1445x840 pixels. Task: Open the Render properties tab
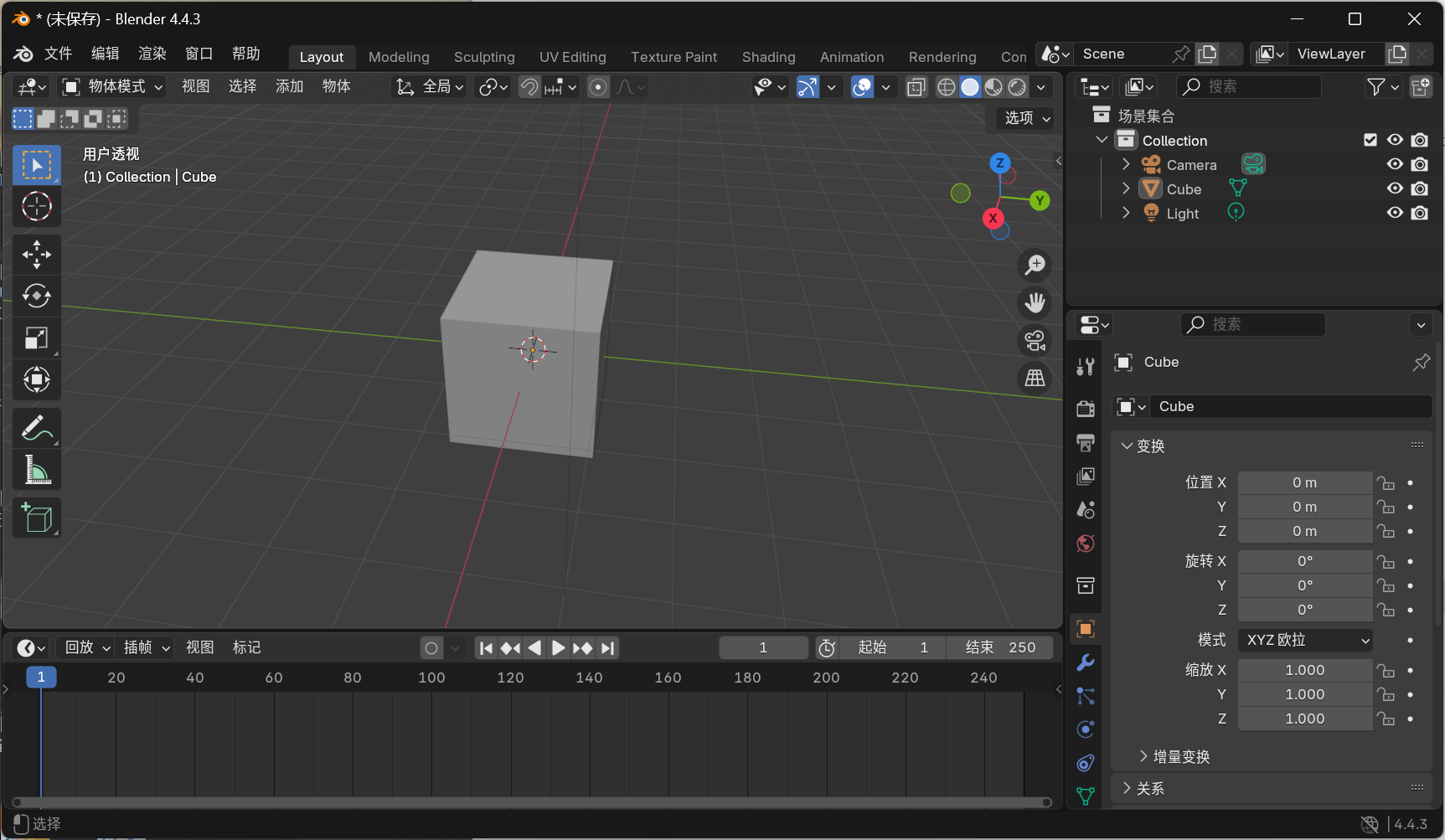click(1086, 409)
